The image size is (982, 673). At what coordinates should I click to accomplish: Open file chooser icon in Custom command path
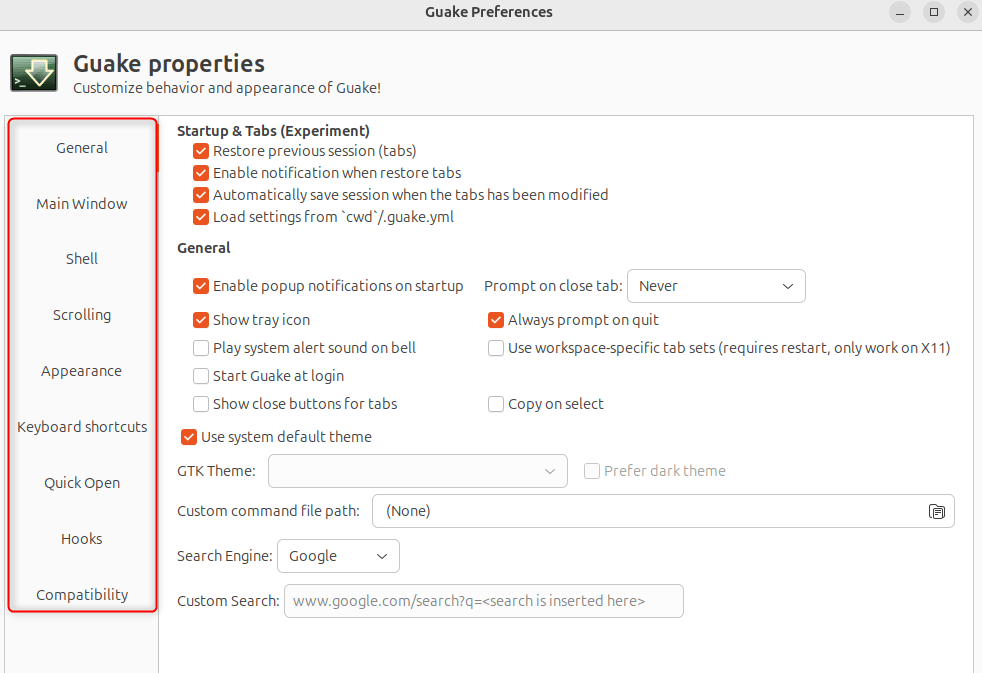(x=936, y=511)
